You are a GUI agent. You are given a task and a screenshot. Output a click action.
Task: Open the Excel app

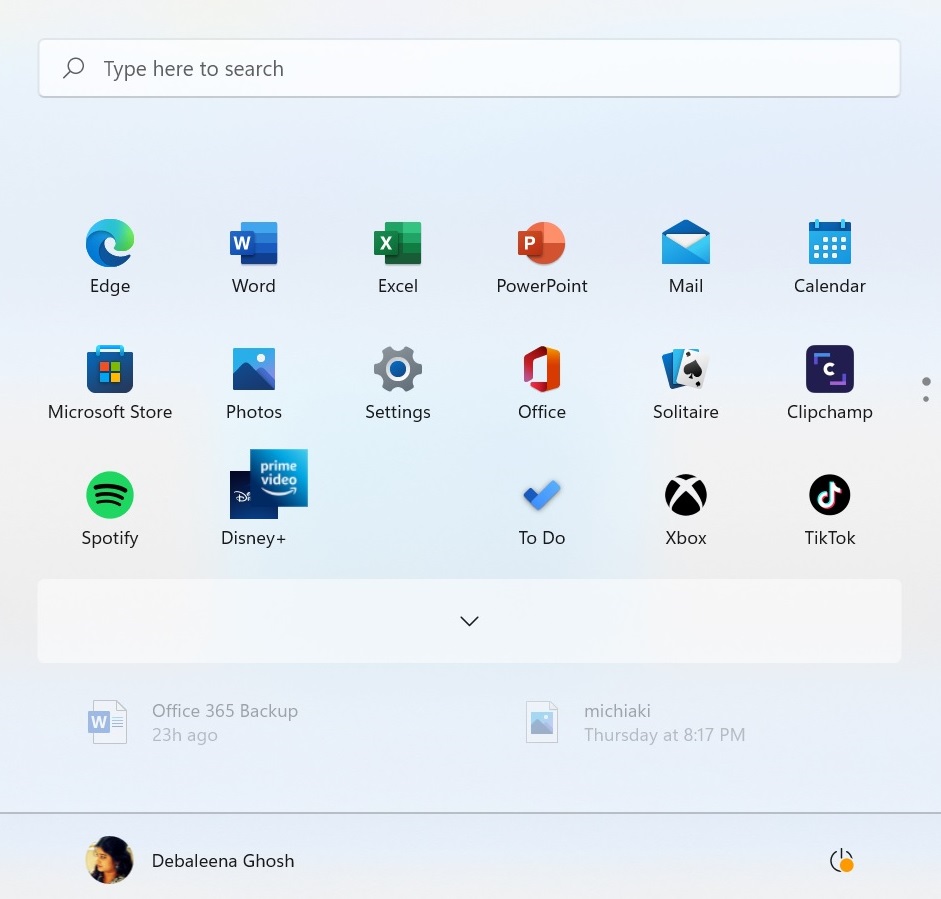pyautogui.click(x=398, y=256)
